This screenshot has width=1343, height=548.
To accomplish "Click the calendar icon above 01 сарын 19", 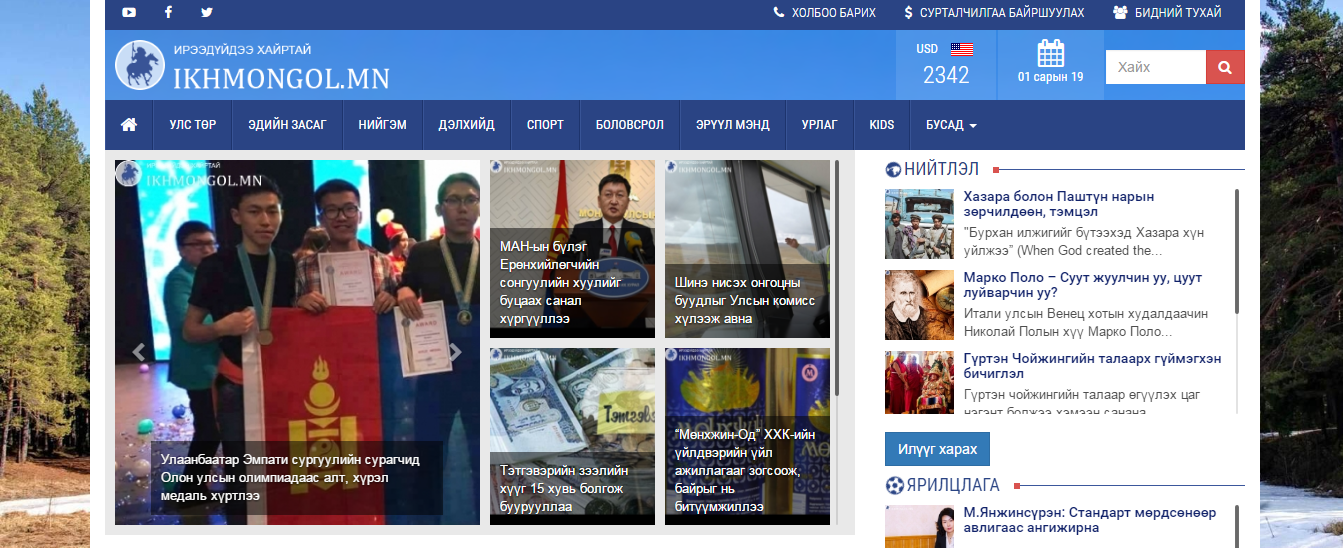I will coord(1050,53).
